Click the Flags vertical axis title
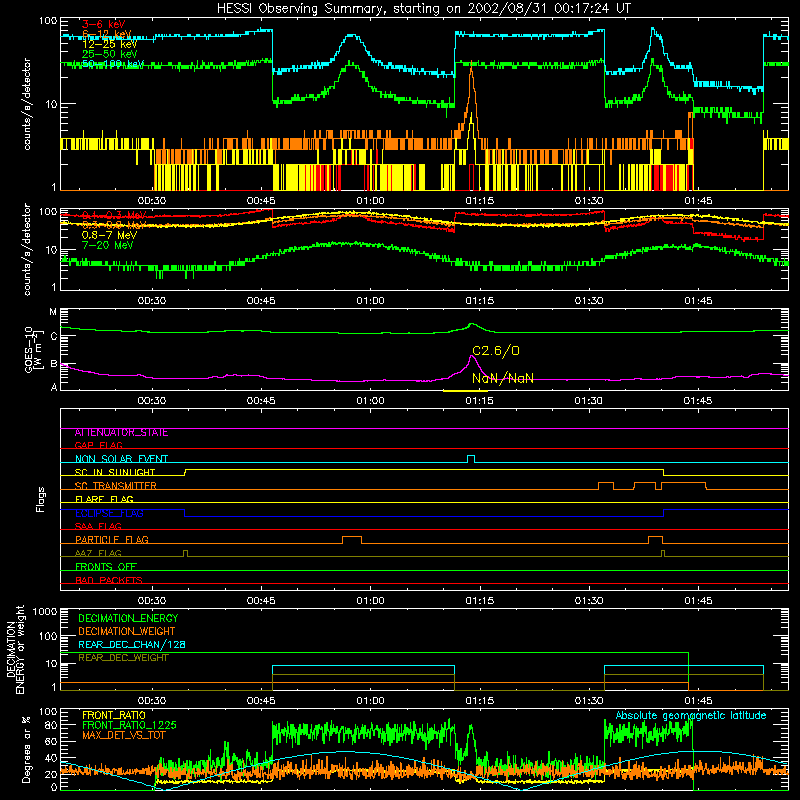The height and width of the screenshot is (800, 800). click(41, 499)
